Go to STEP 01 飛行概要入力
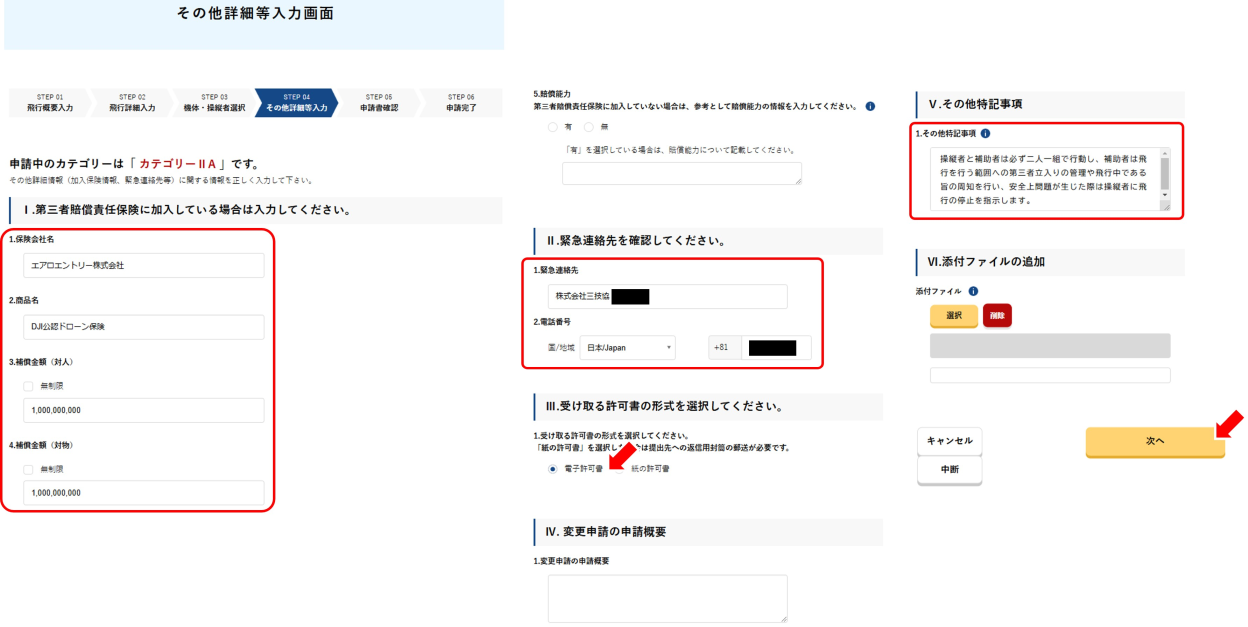This screenshot has width=1248, height=627. pos(49,103)
